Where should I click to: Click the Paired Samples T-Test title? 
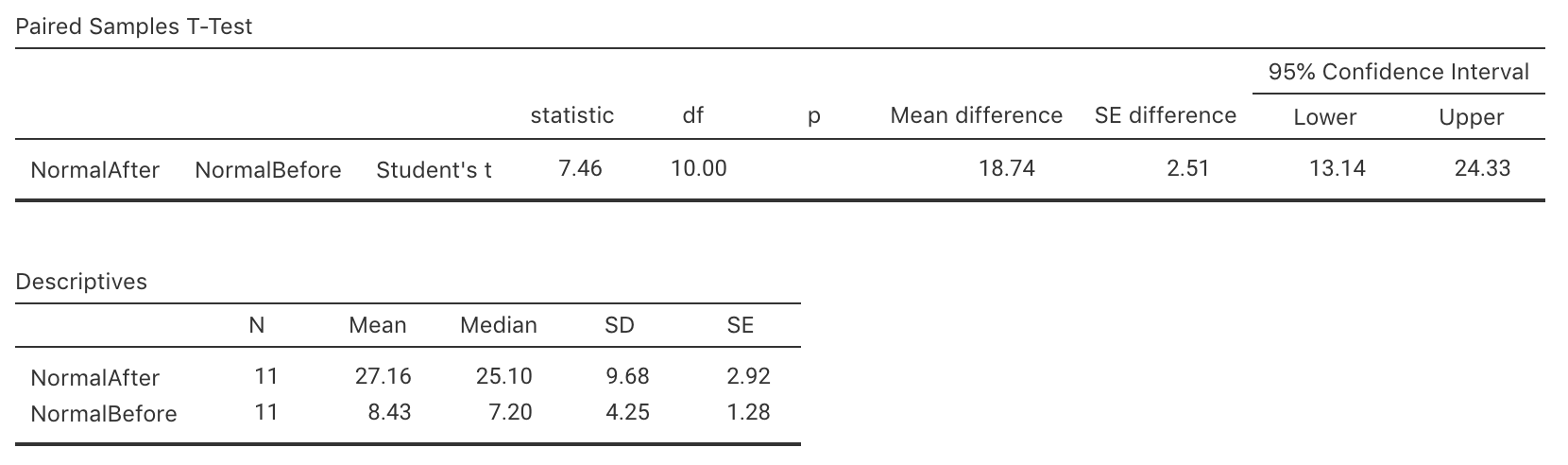click(x=134, y=26)
